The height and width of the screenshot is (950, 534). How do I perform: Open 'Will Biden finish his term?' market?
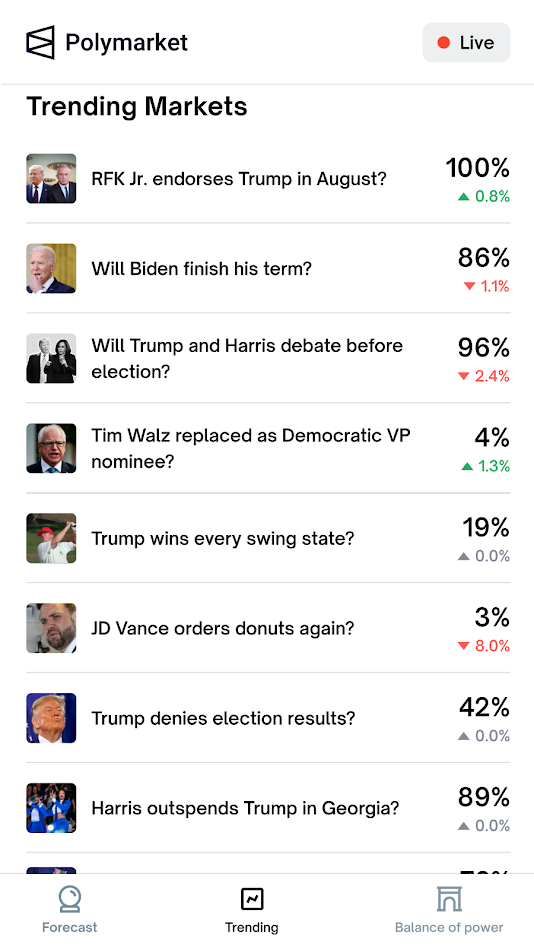point(268,268)
